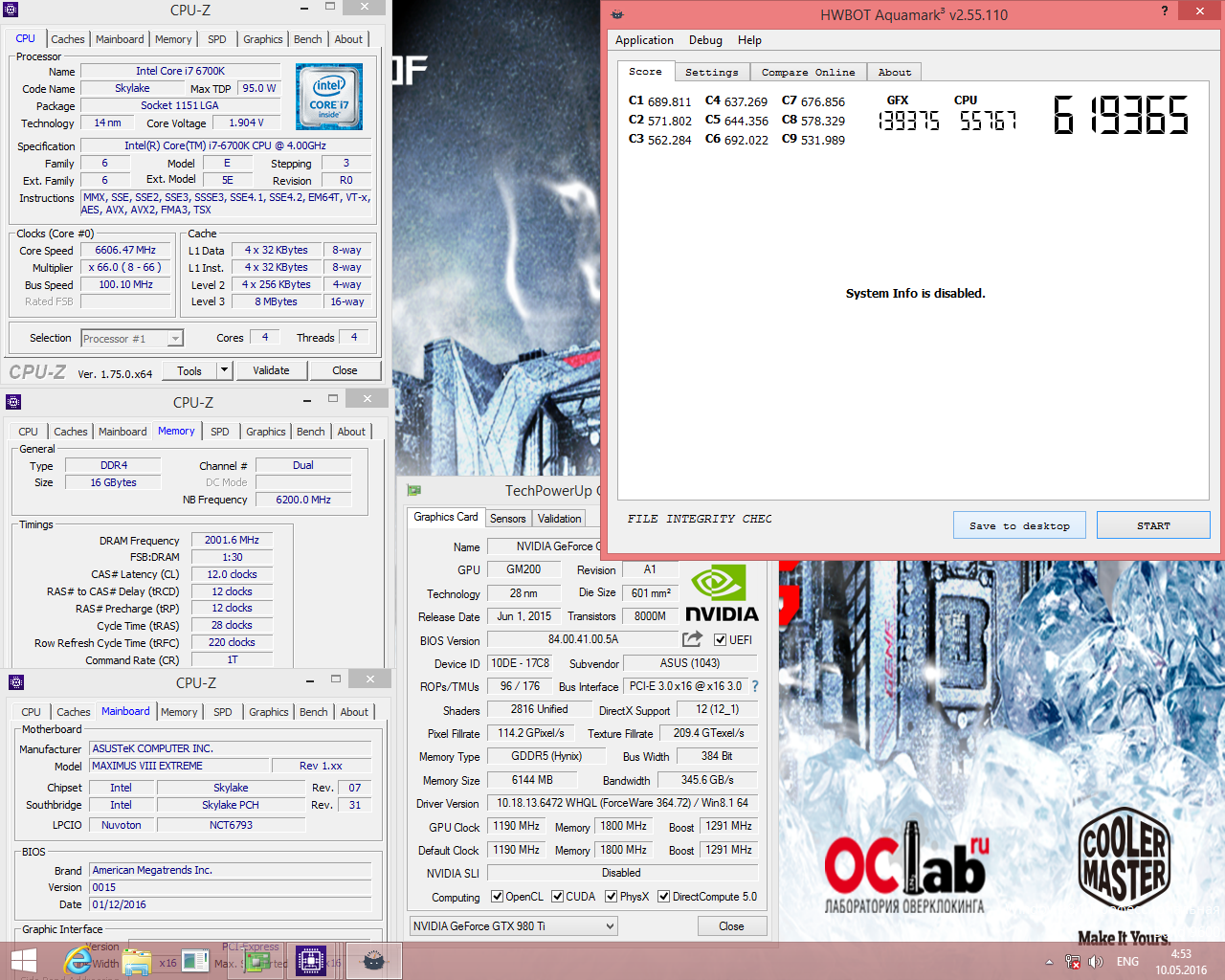Click the GPU-Z graphics card taskbar icon
The height and width of the screenshot is (980, 1225).
click(x=256, y=962)
